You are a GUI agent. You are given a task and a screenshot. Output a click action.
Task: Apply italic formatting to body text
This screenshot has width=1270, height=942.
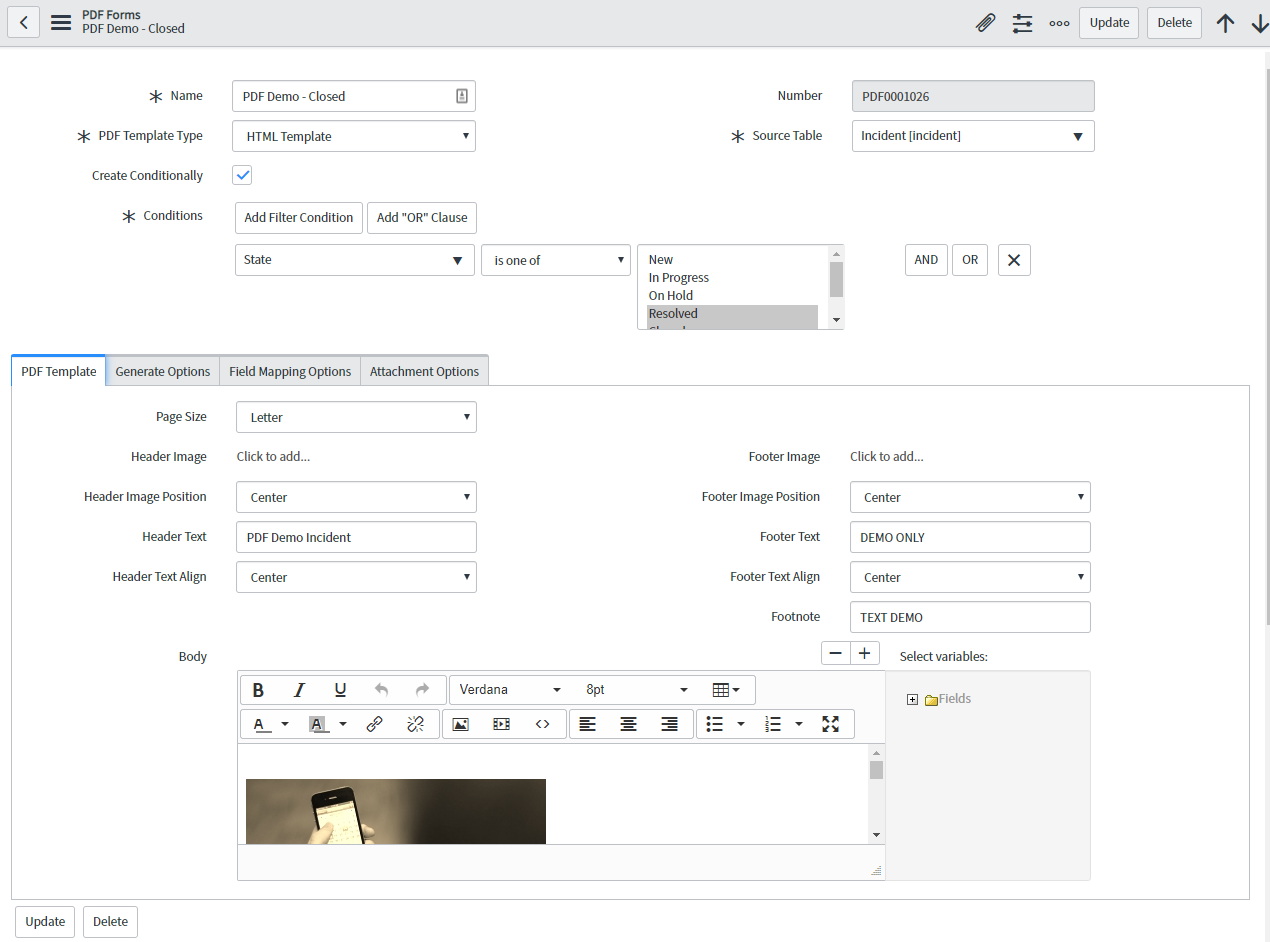[x=299, y=689]
